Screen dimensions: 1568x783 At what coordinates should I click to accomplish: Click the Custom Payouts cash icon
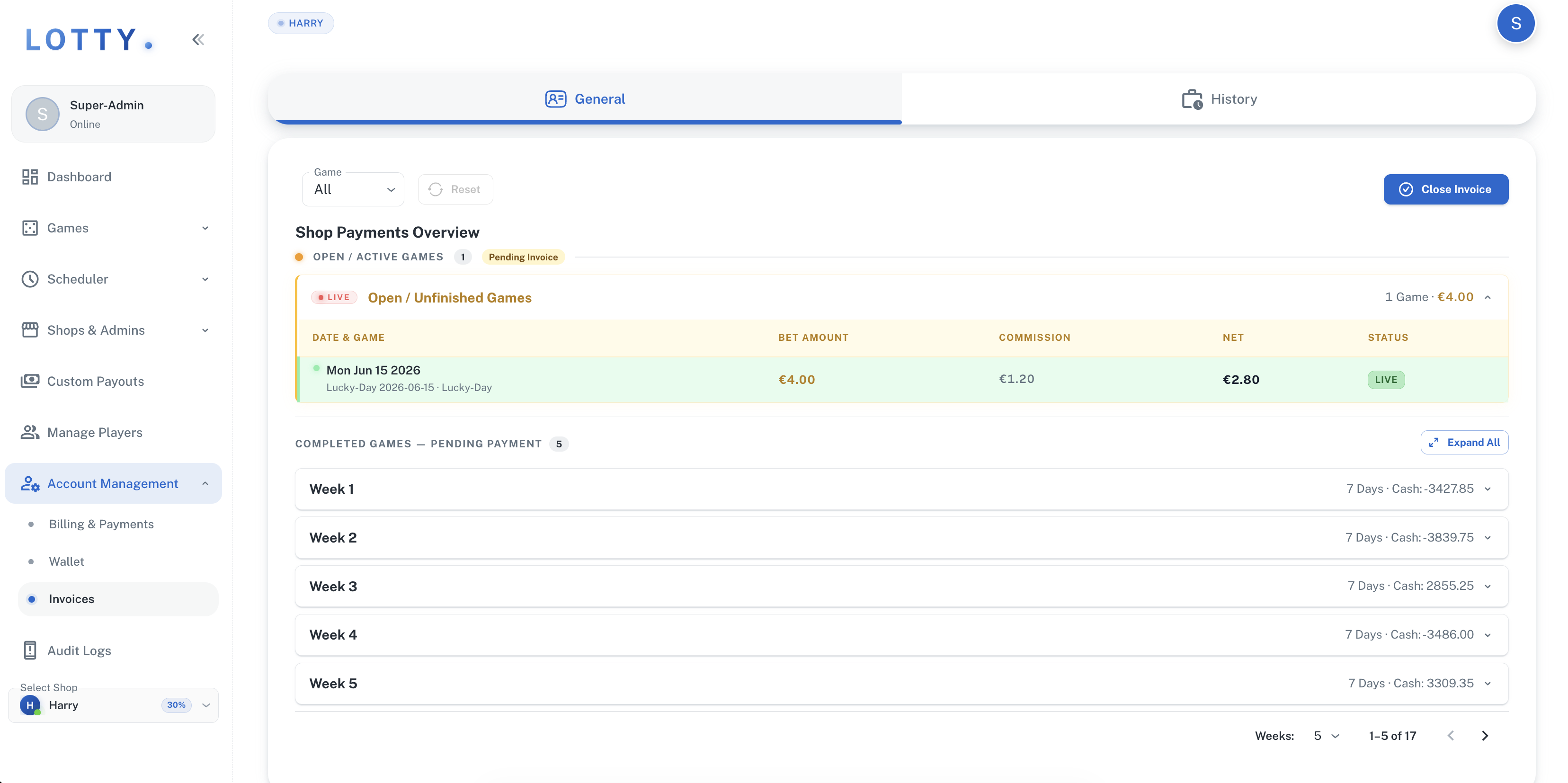point(30,381)
